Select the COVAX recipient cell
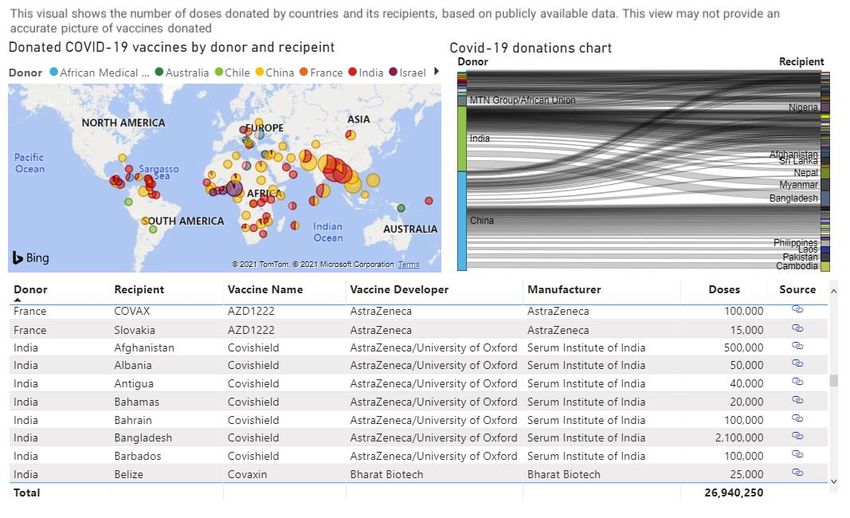This screenshot has width=850, height=518. pyautogui.click(x=132, y=311)
